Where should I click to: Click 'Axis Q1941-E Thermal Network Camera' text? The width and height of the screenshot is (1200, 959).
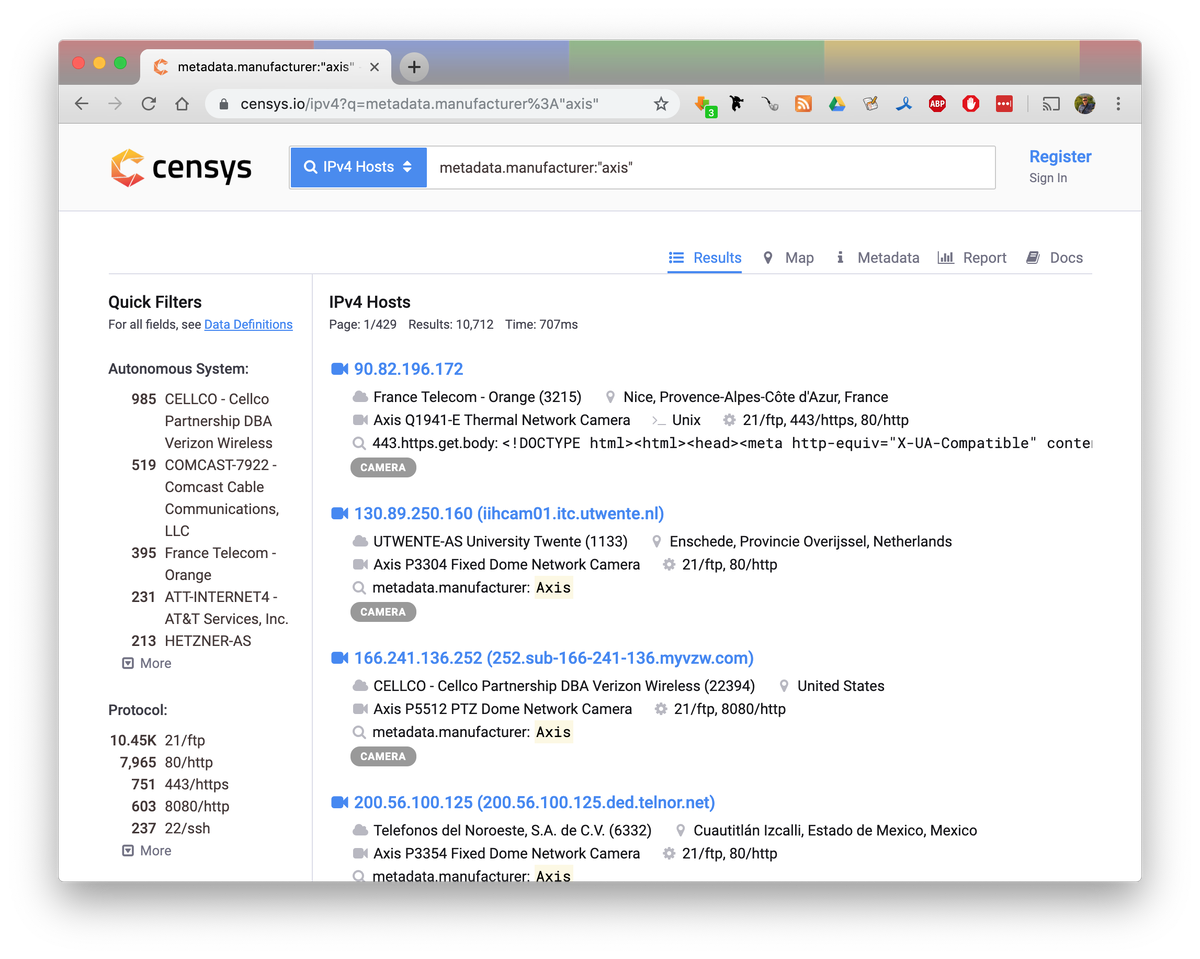point(502,420)
